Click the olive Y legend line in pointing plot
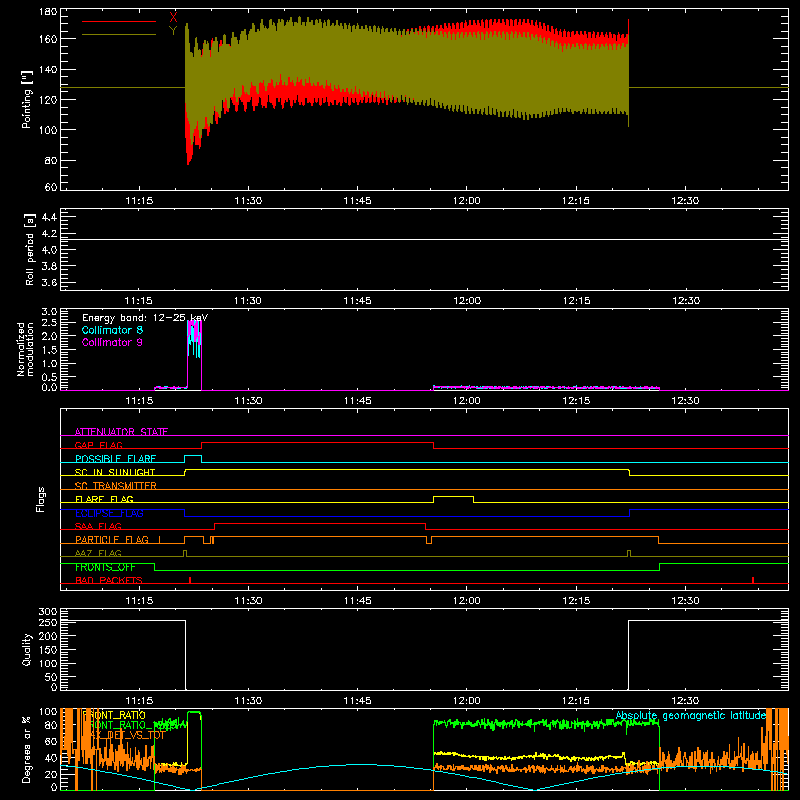Image resolution: width=800 pixels, height=800 pixels. (x=119, y=34)
